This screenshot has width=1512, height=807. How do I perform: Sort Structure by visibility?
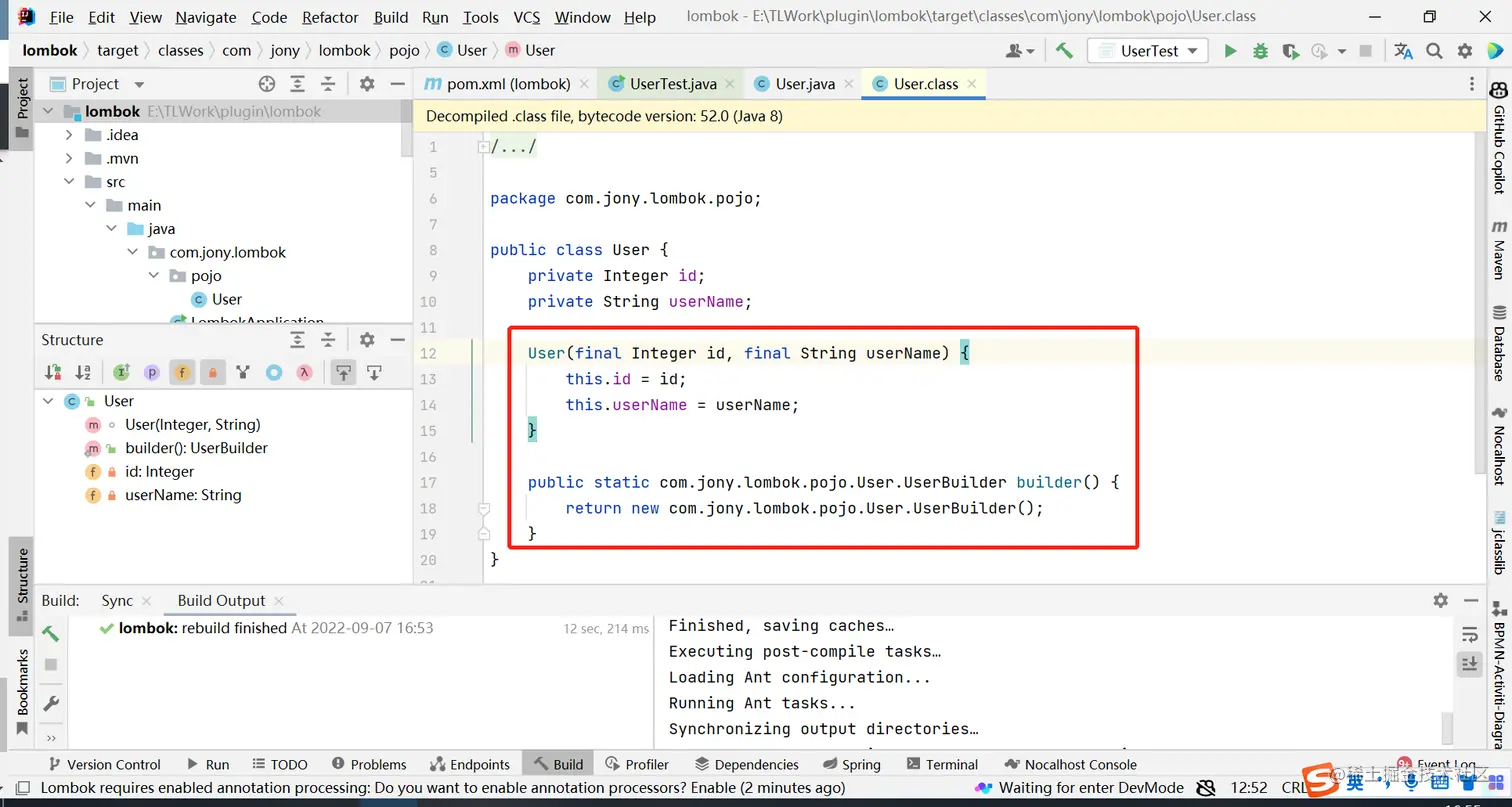pyautogui.click(x=53, y=373)
